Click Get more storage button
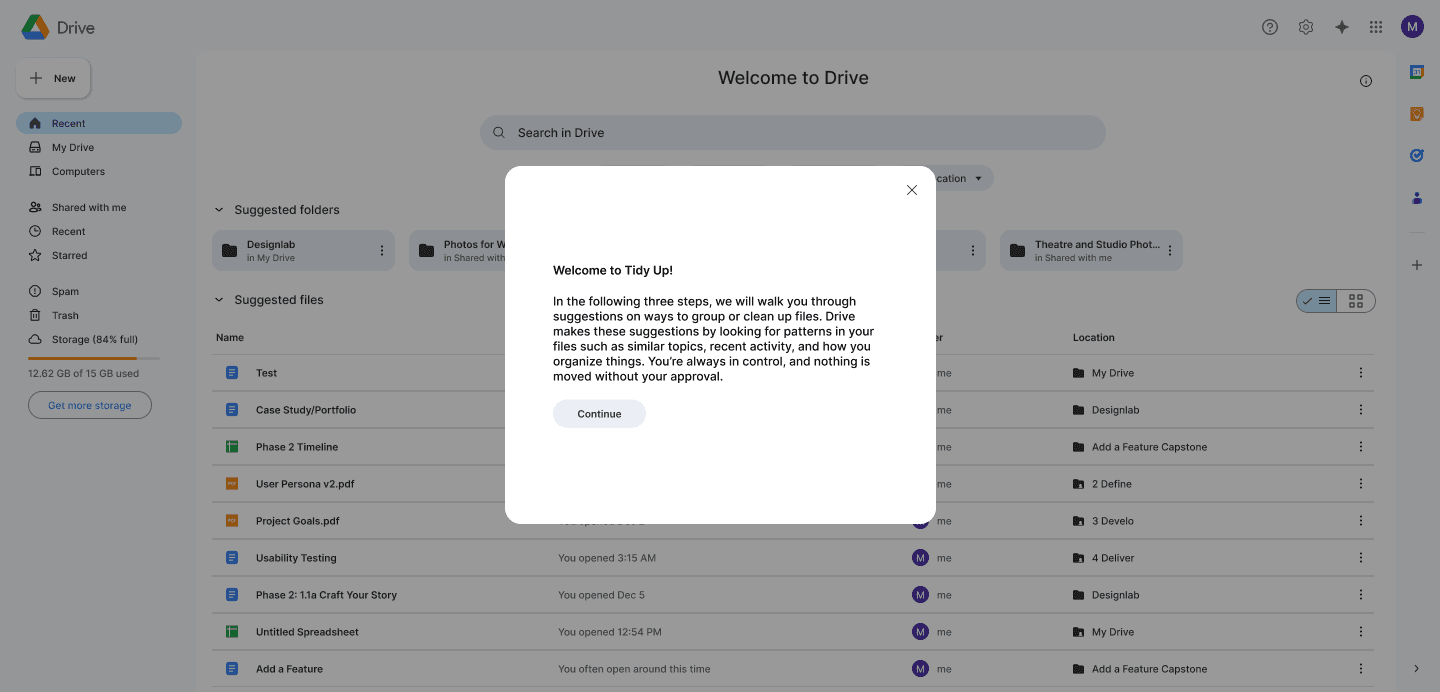The height and width of the screenshot is (692, 1440). click(90, 405)
